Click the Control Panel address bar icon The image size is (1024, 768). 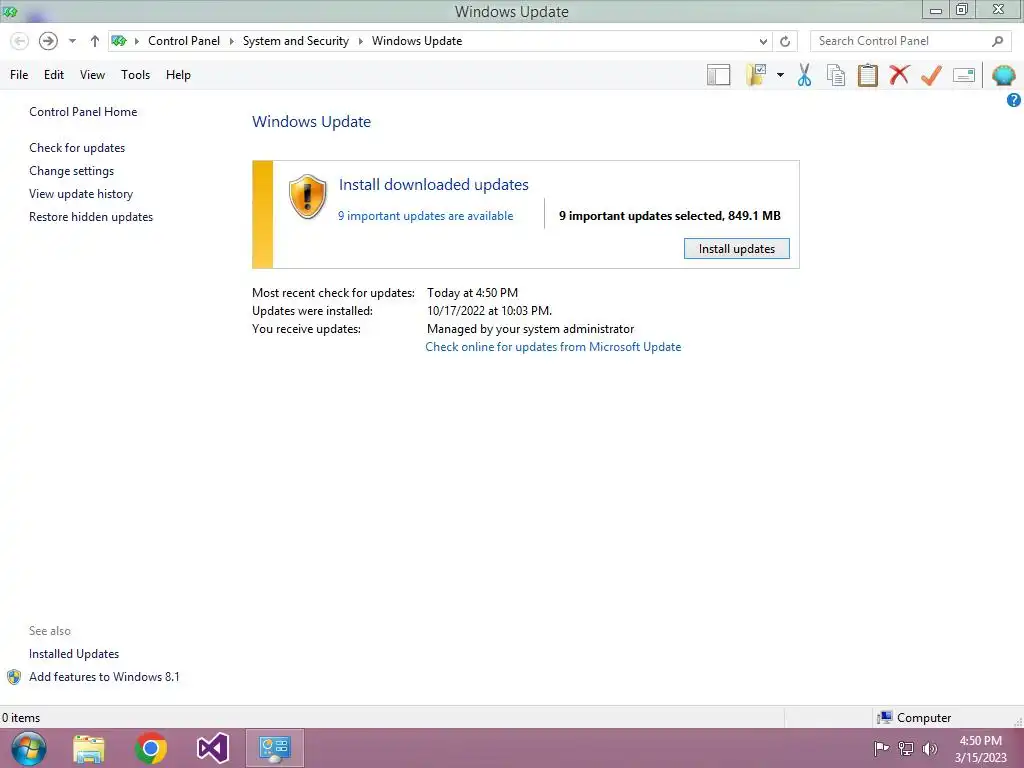tap(119, 41)
